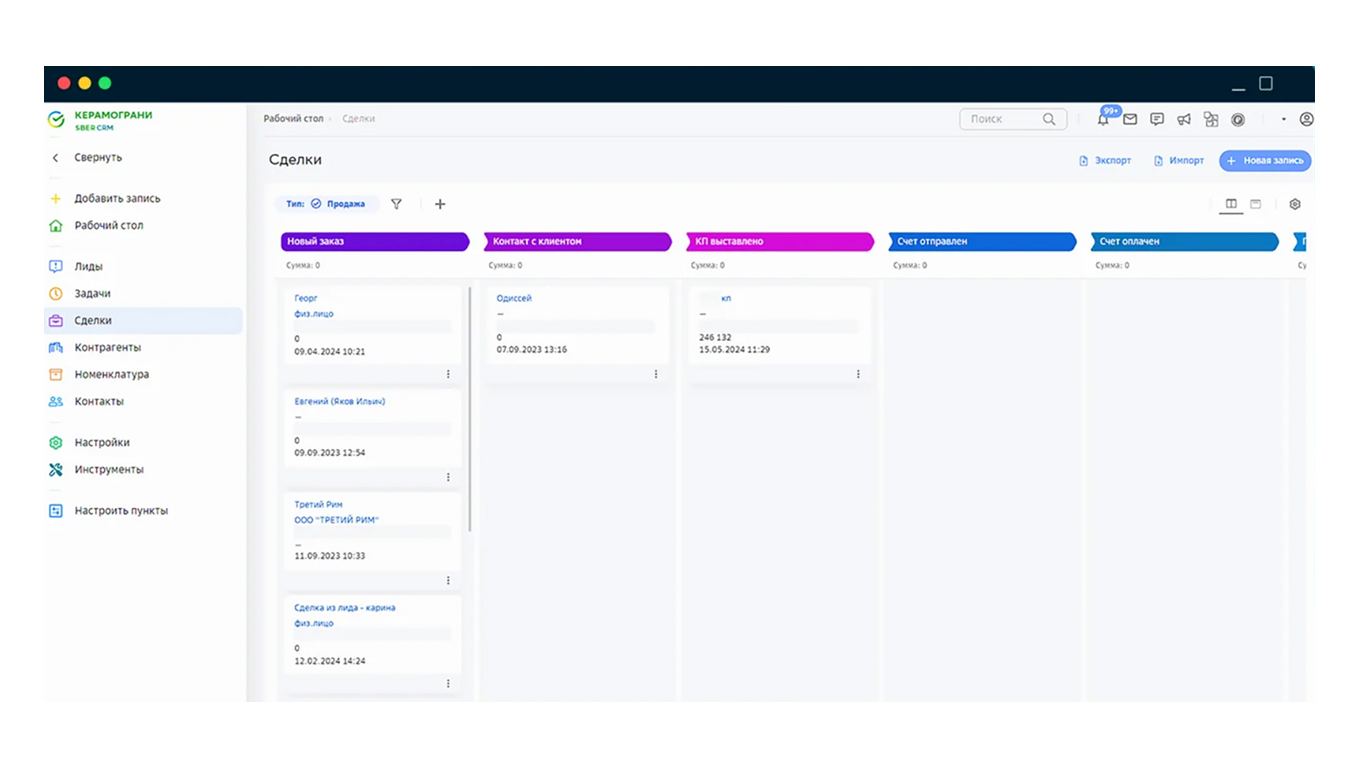Click the Новая запись button
This screenshot has height=768, width=1360.
[1264, 160]
